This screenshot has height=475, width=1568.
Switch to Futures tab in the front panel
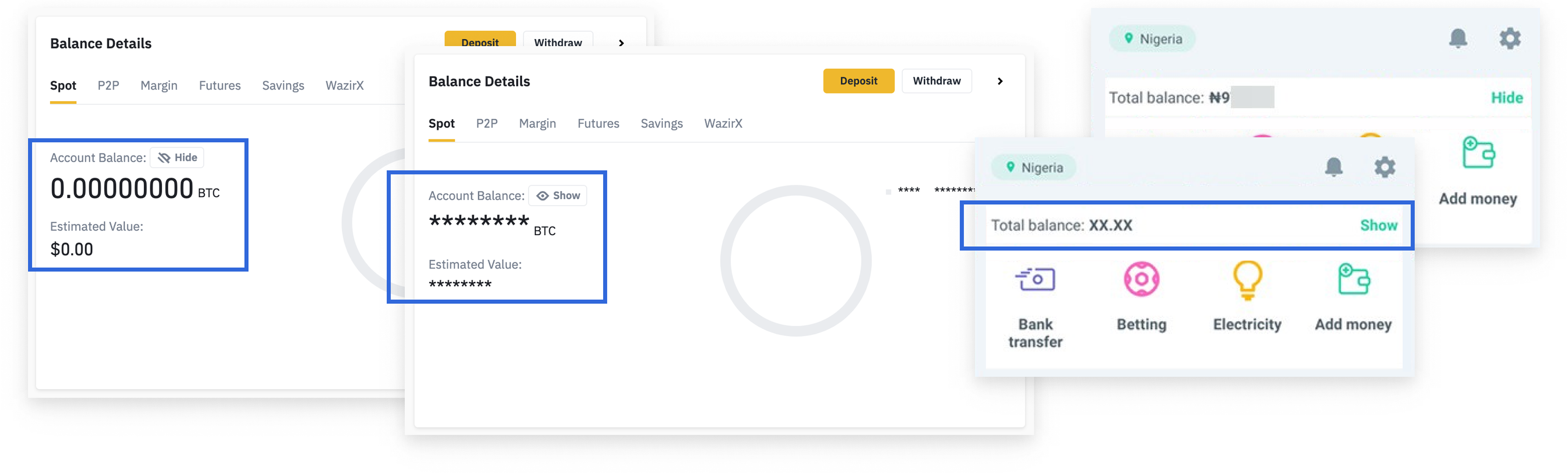pyautogui.click(x=598, y=124)
